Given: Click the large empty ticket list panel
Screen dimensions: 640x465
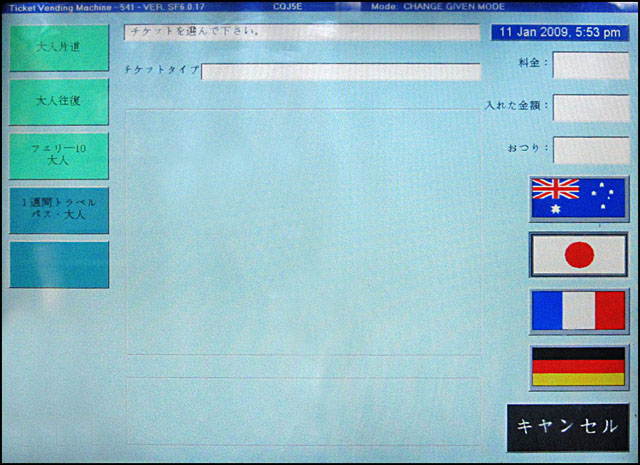Looking at the screenshot, I should click(300, 230).
